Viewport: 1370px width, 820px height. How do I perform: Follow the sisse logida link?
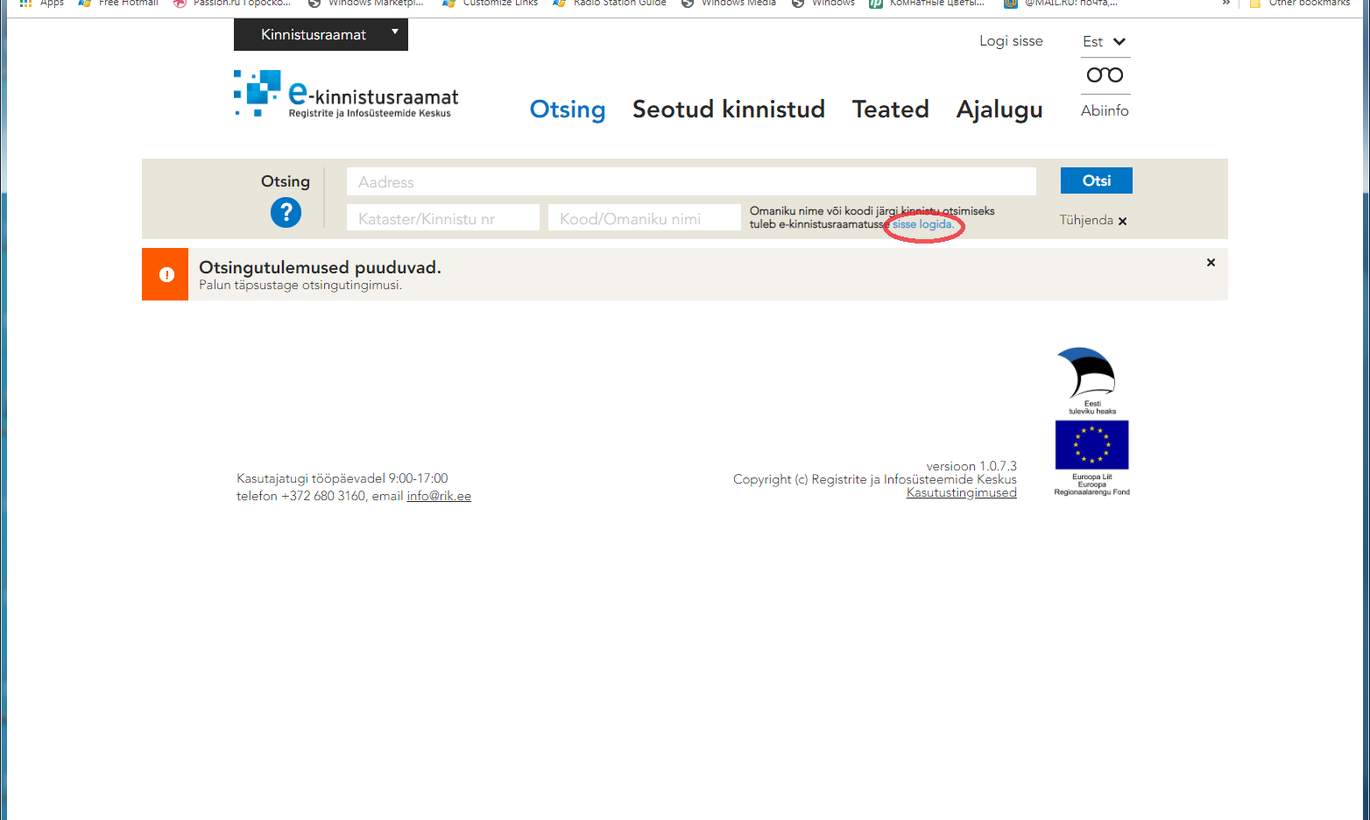(923, 225)
